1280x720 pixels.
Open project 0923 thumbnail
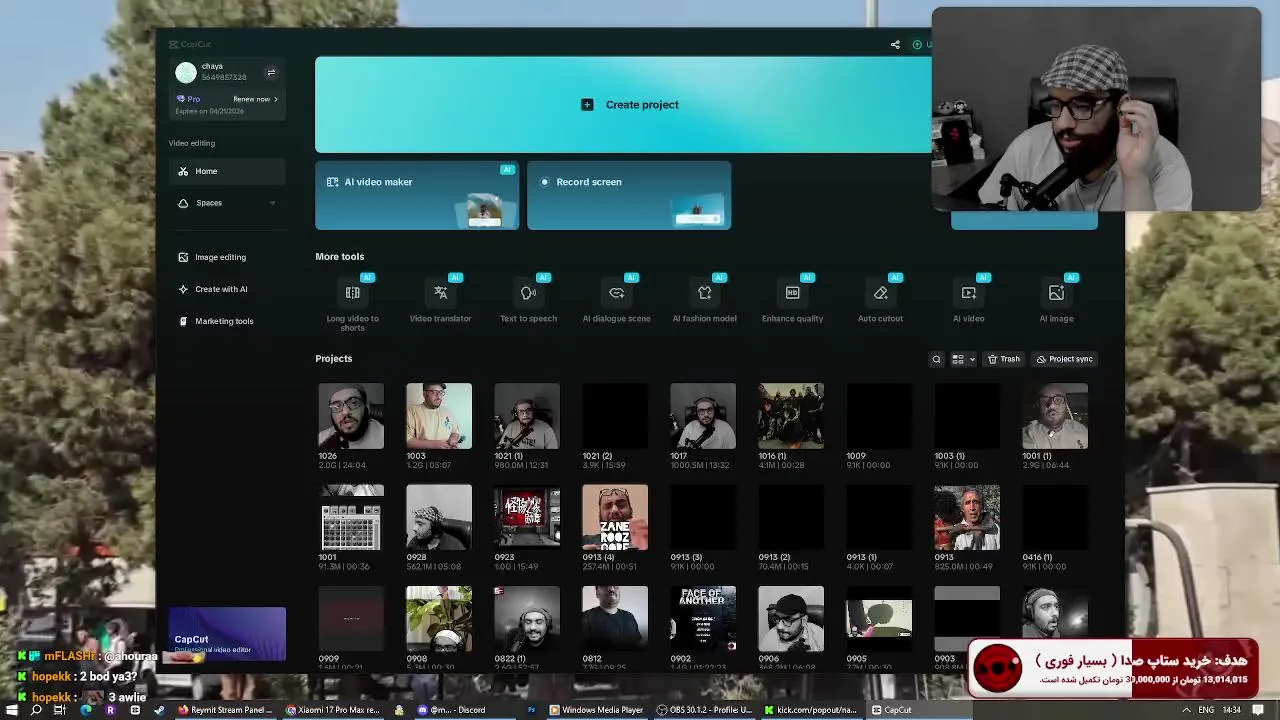(x=527, y=517)
